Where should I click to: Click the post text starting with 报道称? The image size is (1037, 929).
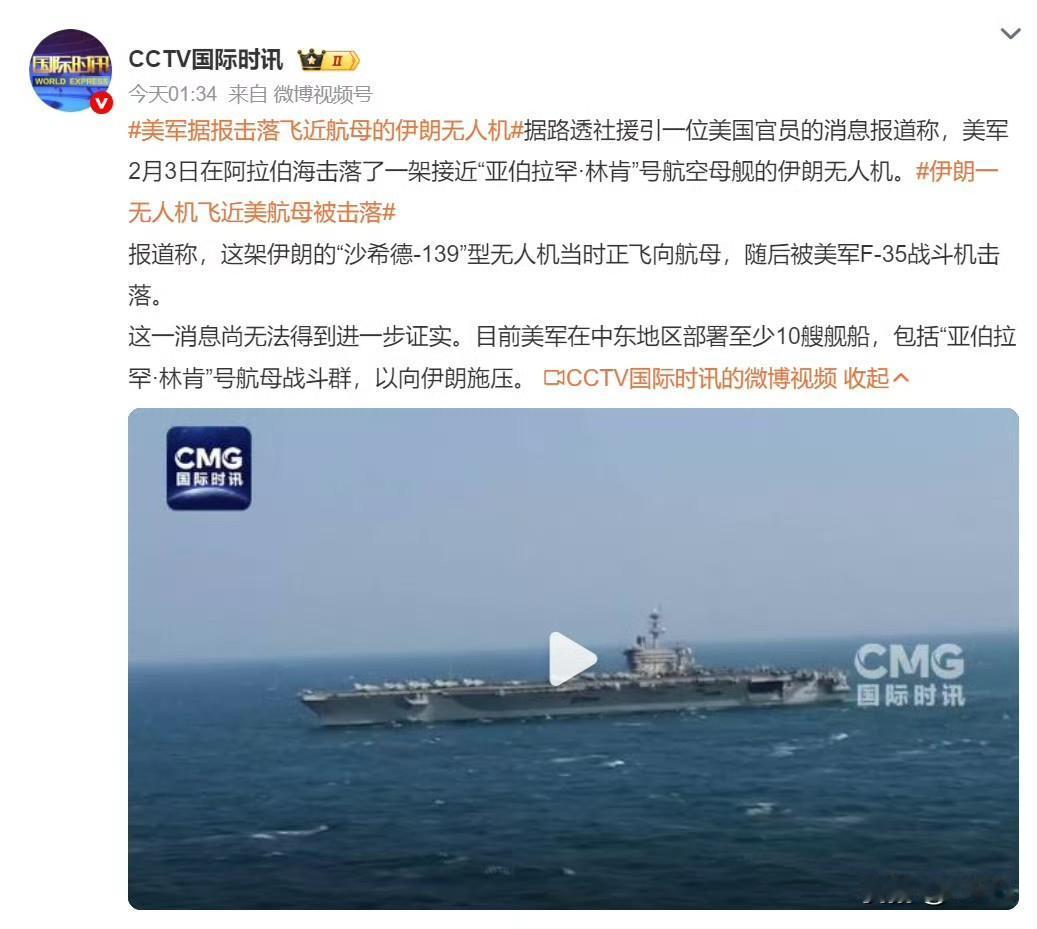click(x=563, y=274)
